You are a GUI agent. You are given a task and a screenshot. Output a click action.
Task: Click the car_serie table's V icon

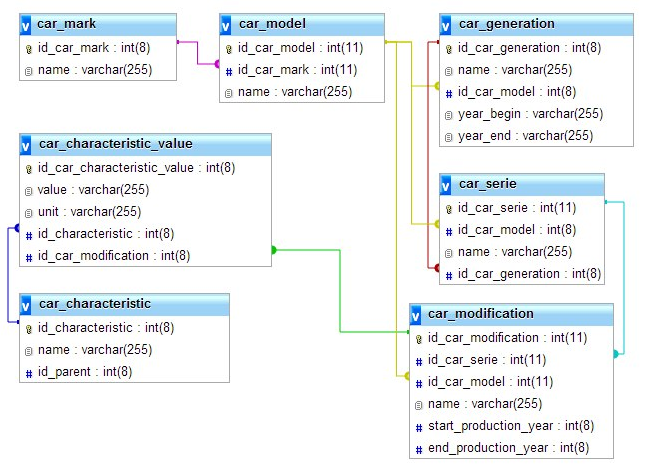[x=447, y=184]
